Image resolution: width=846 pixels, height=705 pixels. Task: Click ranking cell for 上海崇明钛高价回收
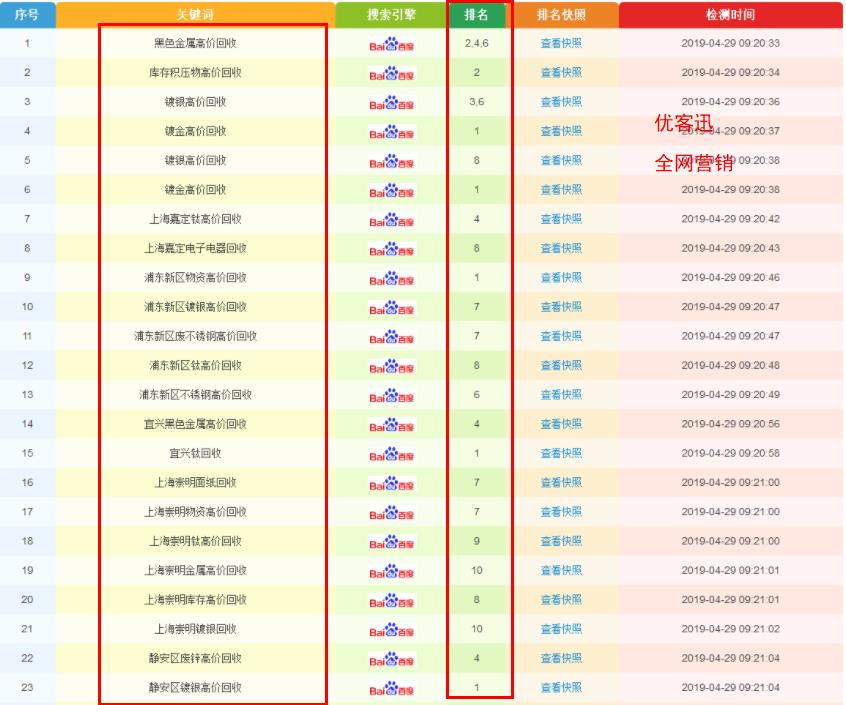pyautogui.click(x=476, y=541)
